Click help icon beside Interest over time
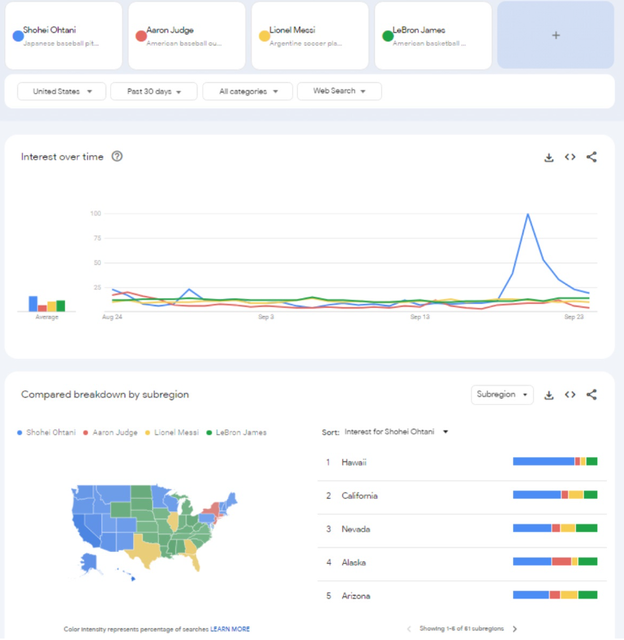Screen dimensions: 624x640 [x=117, y=156]
